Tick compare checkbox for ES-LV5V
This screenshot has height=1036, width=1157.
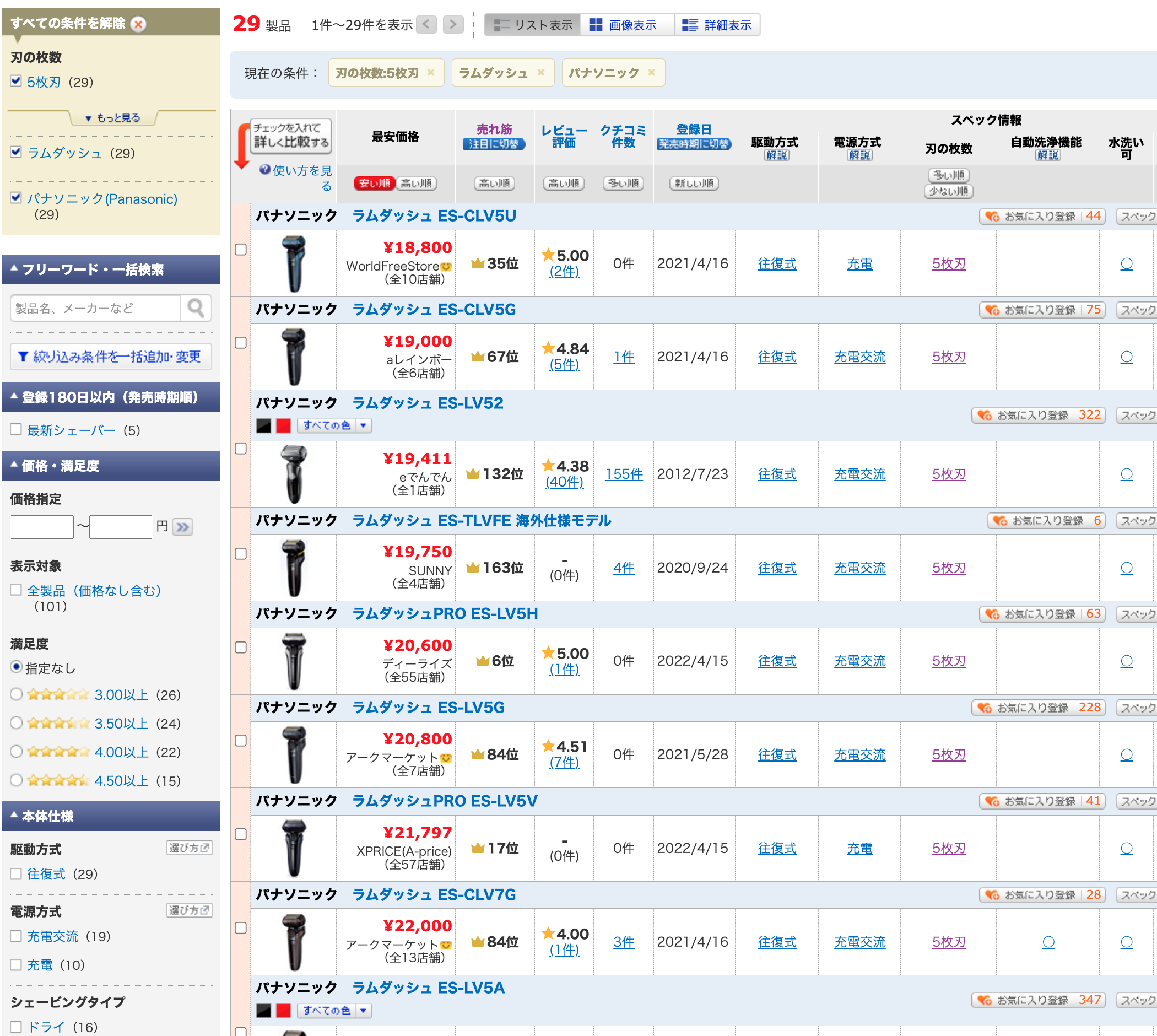click(x=241, y=834)
